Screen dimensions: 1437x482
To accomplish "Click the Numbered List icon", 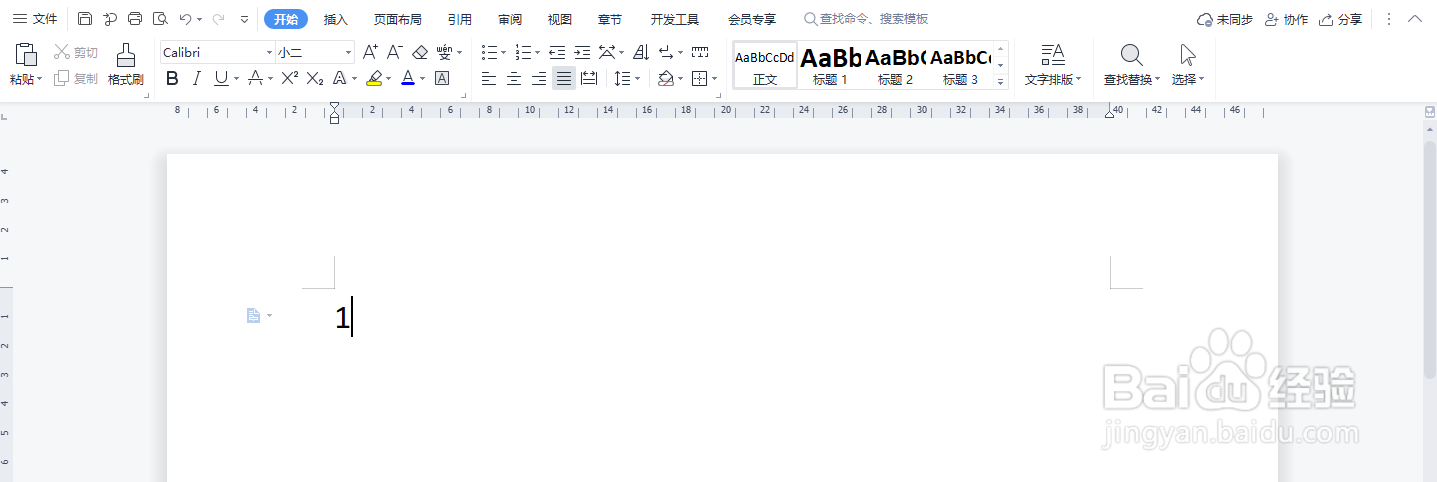I will [523, 52].
